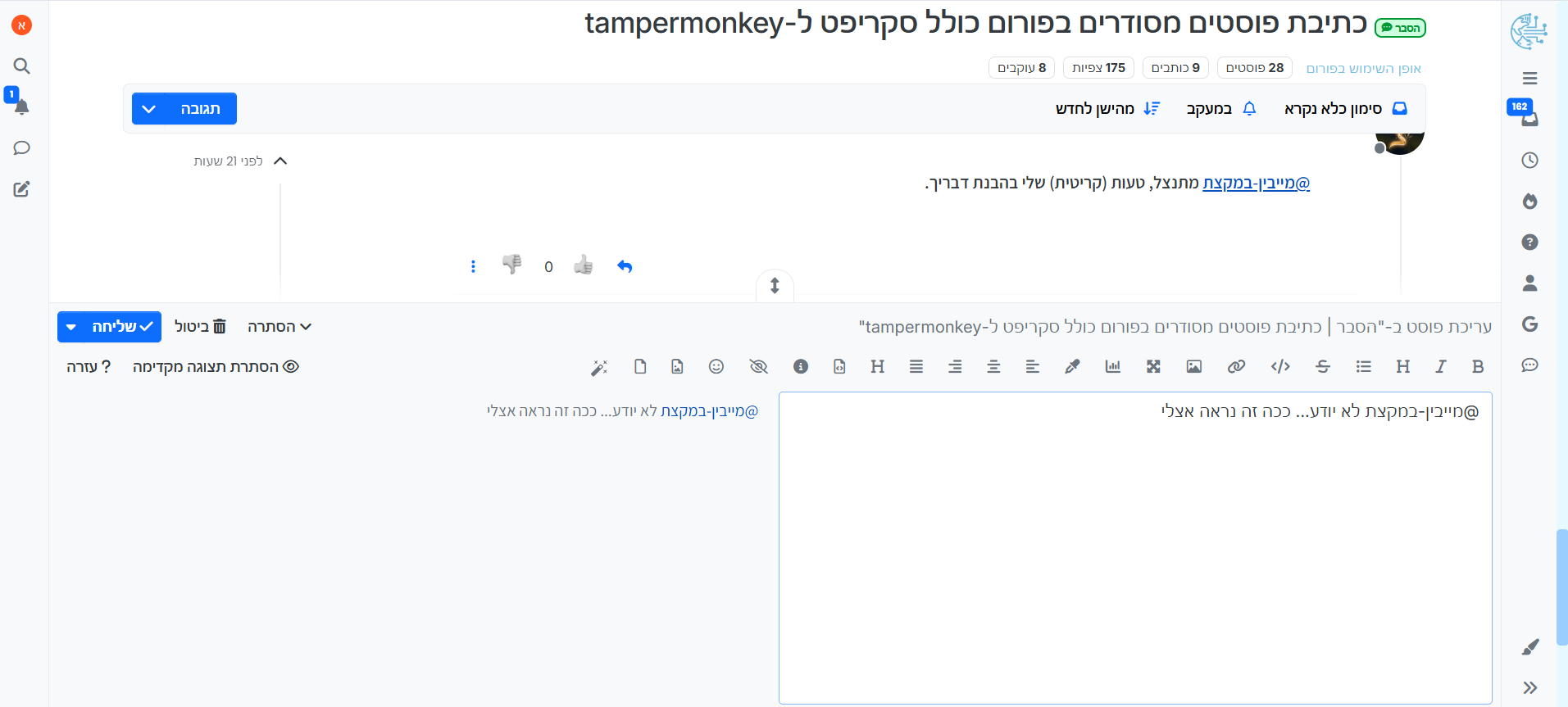Image resolution: width=1568 pixels, height=707 pixels.
Task: Align text to the right
Action: click(955, 367)
